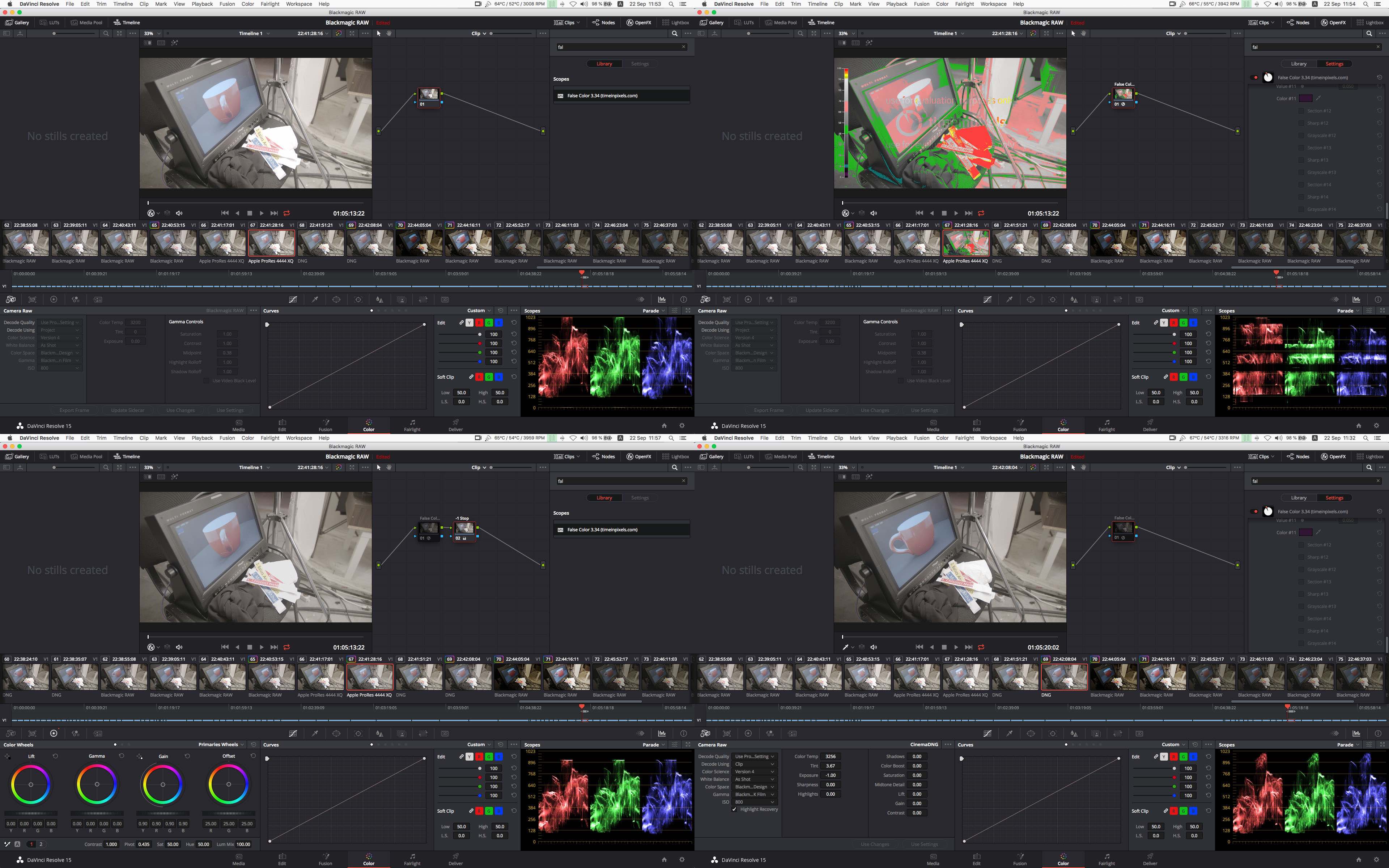Viewport: 1389px width, 868px height.
Task: Expand scopes panel in bottom-right window
Action: point(1382,745)
